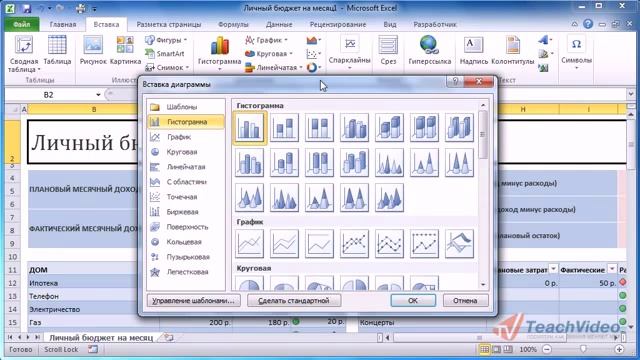Click the Срез slicer icon

point(388,50)
